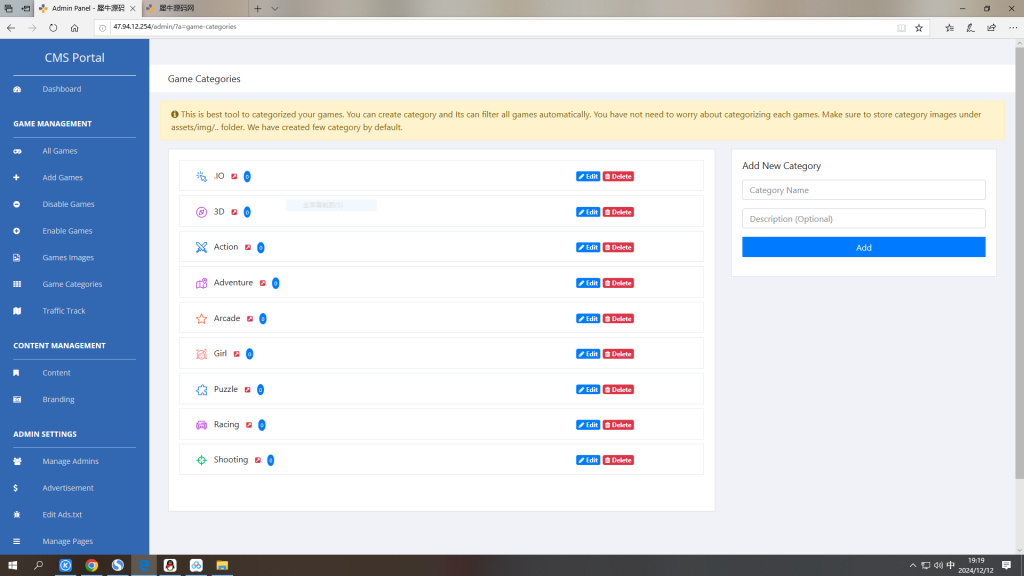Go to Traffic Track in sidebar
The width and height of the screenshot is (1024, 576).
(x=63, y=311)
